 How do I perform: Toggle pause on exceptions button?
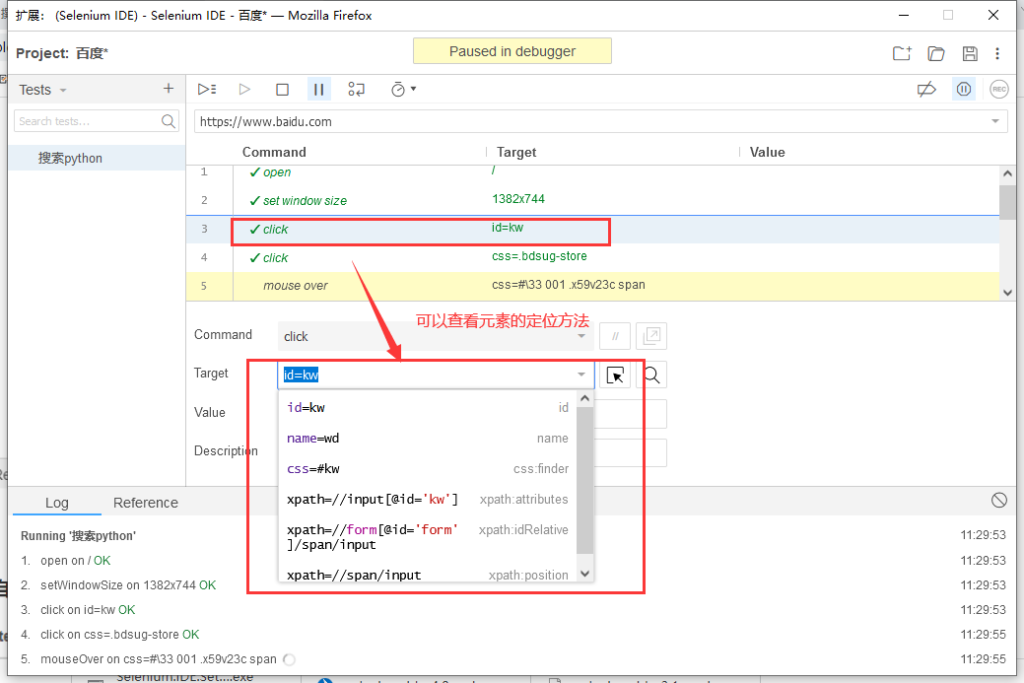click(963, 89)
